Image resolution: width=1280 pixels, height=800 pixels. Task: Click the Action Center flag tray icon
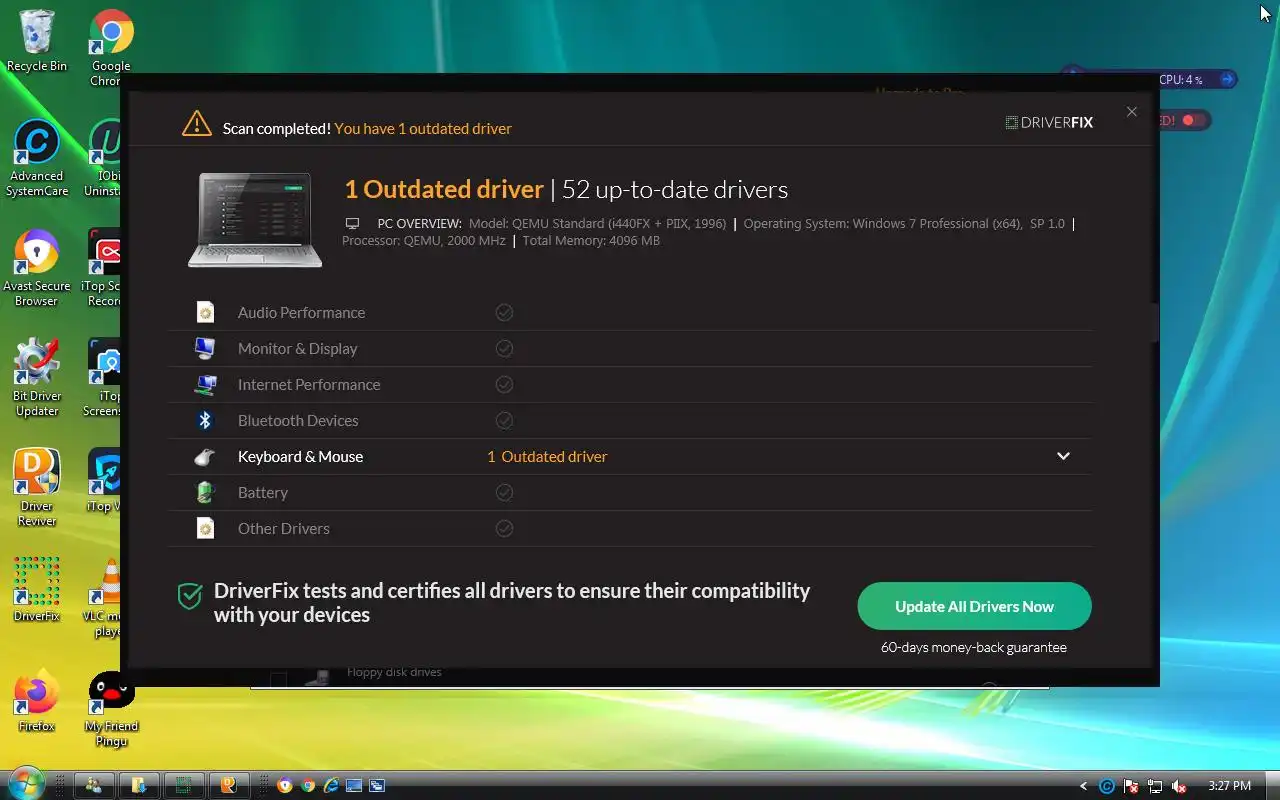point(1131,786)
